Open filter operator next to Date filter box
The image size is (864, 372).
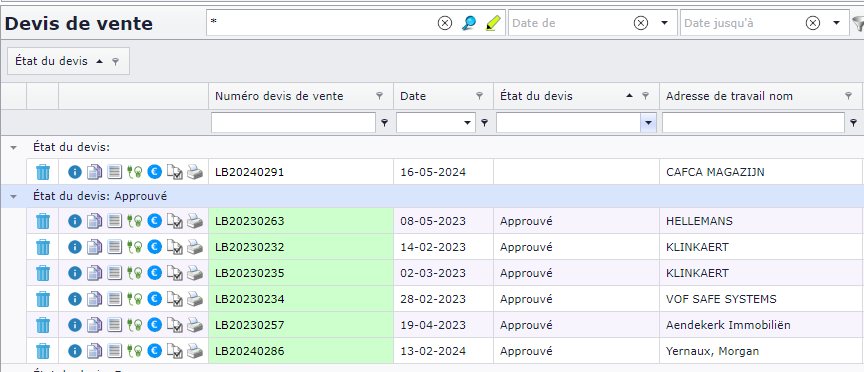[484, 123]
